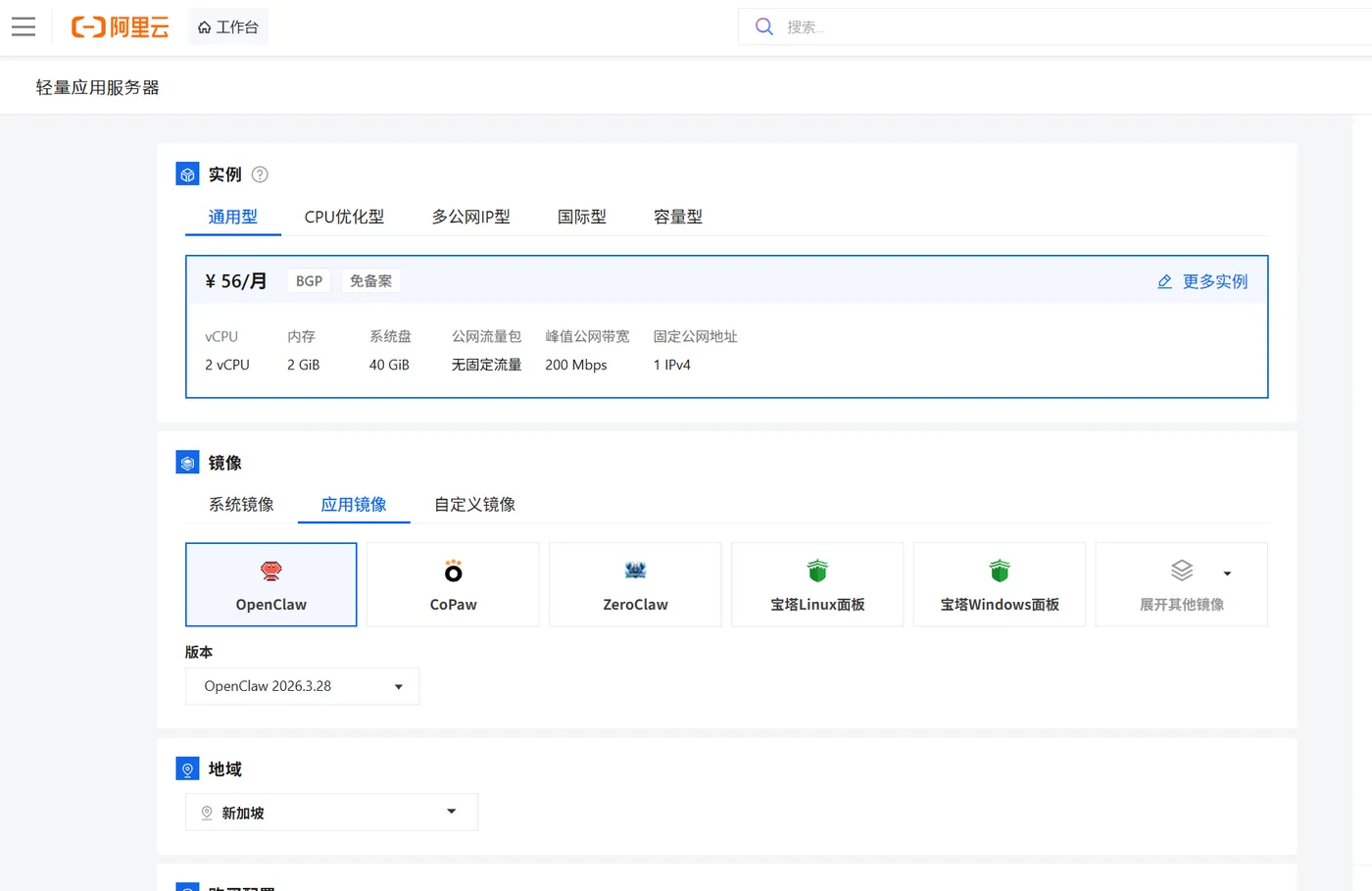
Task: Click the 固定公网地址 column label
Action: tap(696, 336)
